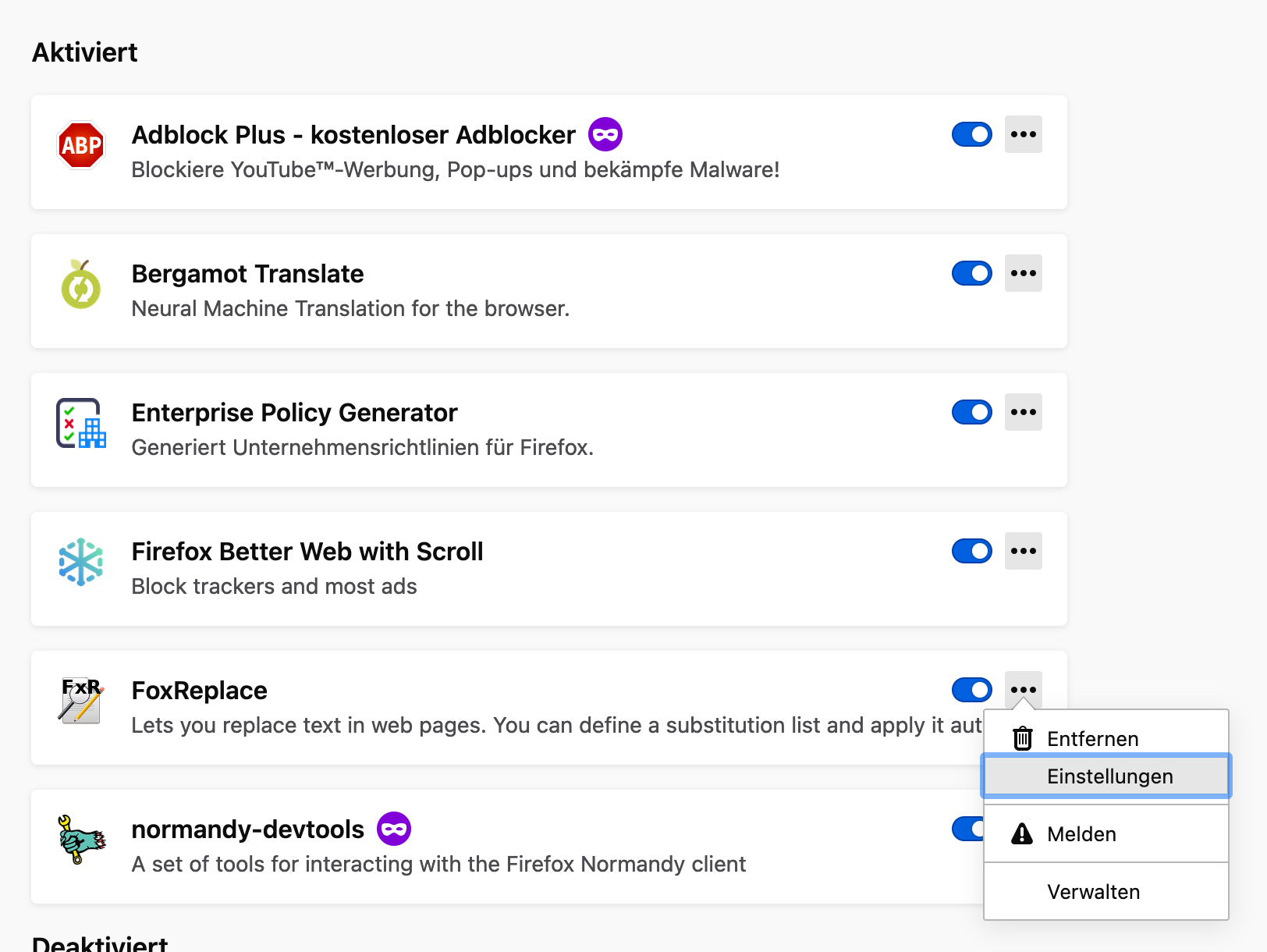Open the Enterprise Policy Generator title
The height and width of the screenshot is (952, 1267).
click(x=294, y=413)
